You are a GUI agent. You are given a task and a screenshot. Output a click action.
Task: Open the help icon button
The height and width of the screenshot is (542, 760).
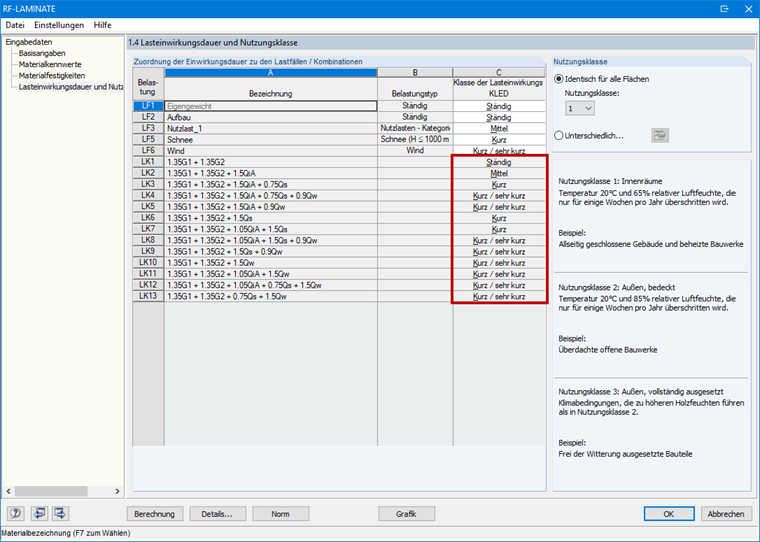coord(16,513)
